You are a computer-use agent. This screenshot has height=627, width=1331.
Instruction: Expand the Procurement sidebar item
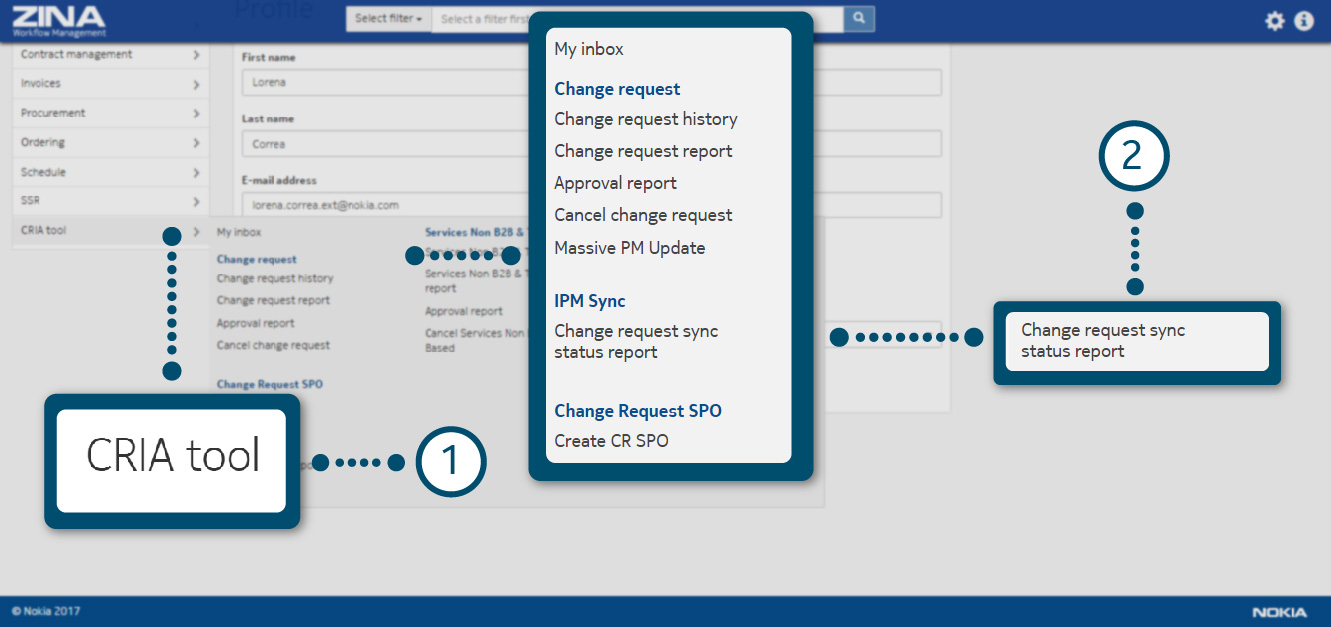(x=110, y=113)
